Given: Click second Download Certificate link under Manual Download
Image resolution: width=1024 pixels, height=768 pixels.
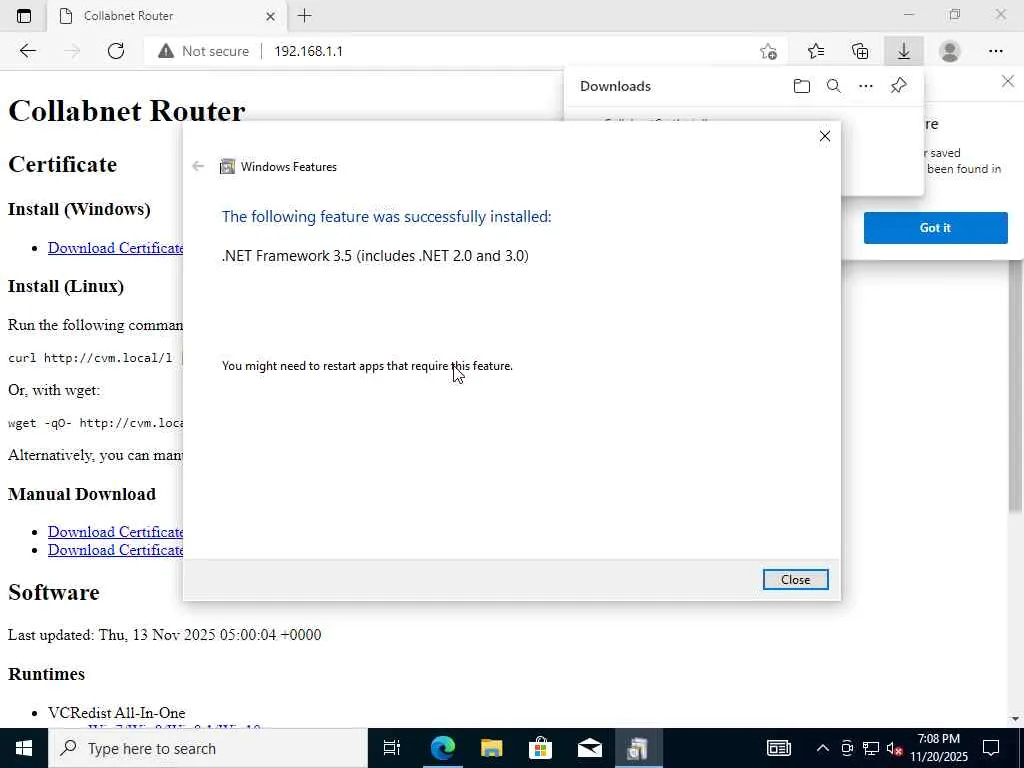Looking at the screenshot, I should click(x=116, y=550).
